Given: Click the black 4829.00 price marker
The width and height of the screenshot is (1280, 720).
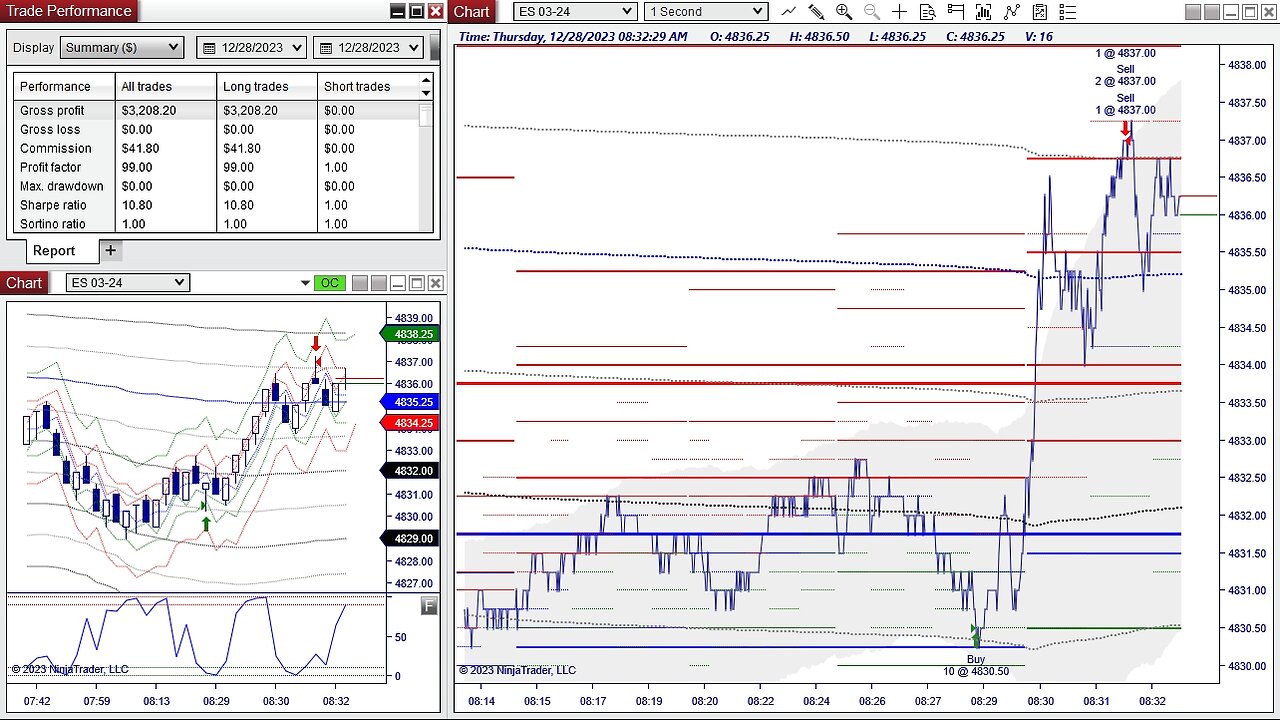Looking at the screenshot, I should point(410,538).
